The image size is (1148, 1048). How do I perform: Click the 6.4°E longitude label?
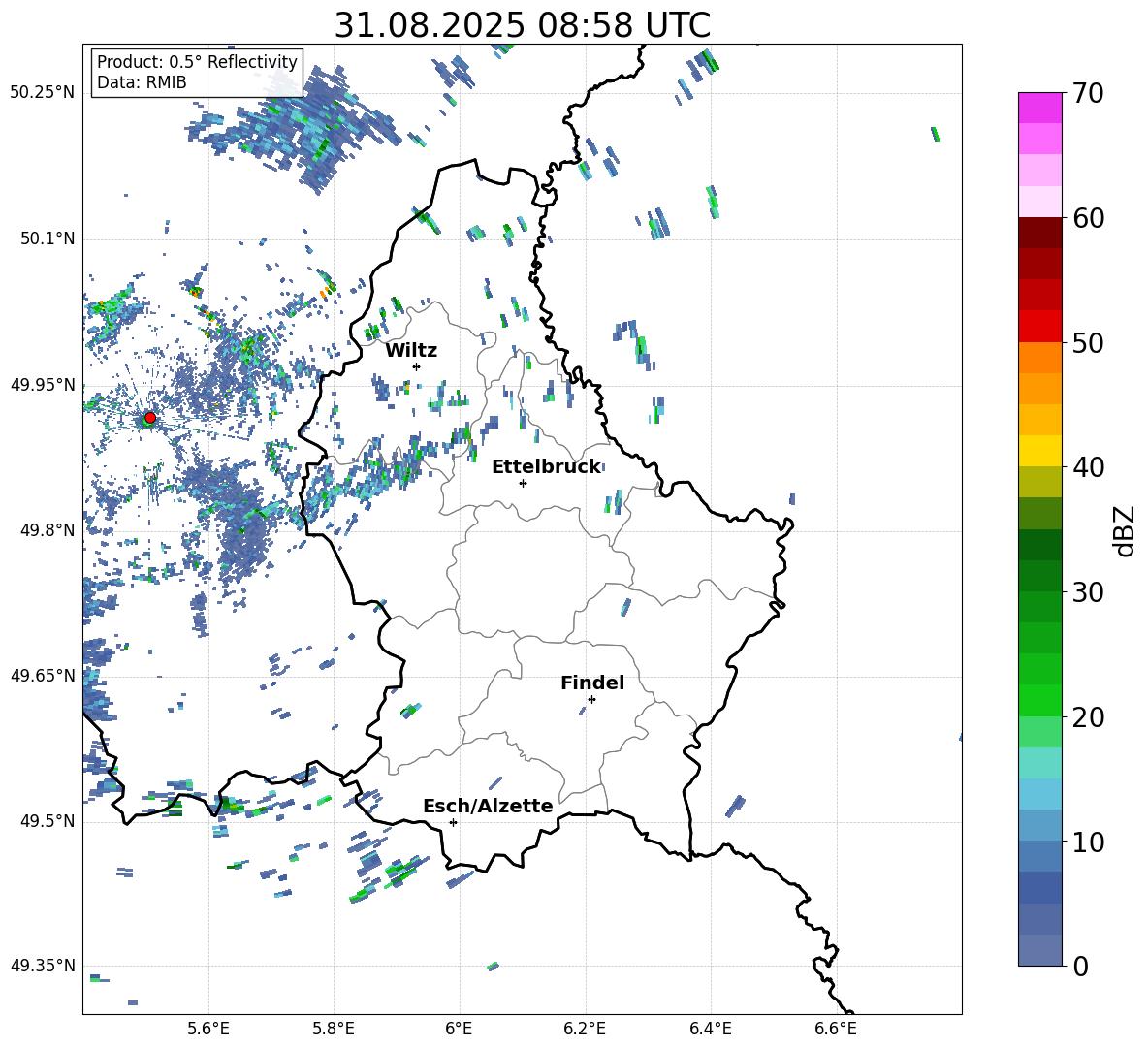click(x=710, y=1029)
